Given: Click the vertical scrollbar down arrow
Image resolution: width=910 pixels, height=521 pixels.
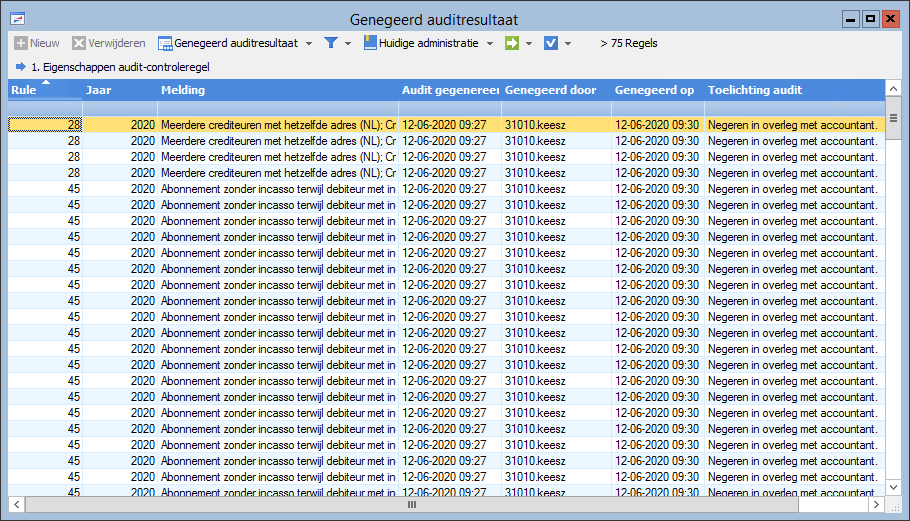Looking at the screenshot, I should click(x=894, y=487).
